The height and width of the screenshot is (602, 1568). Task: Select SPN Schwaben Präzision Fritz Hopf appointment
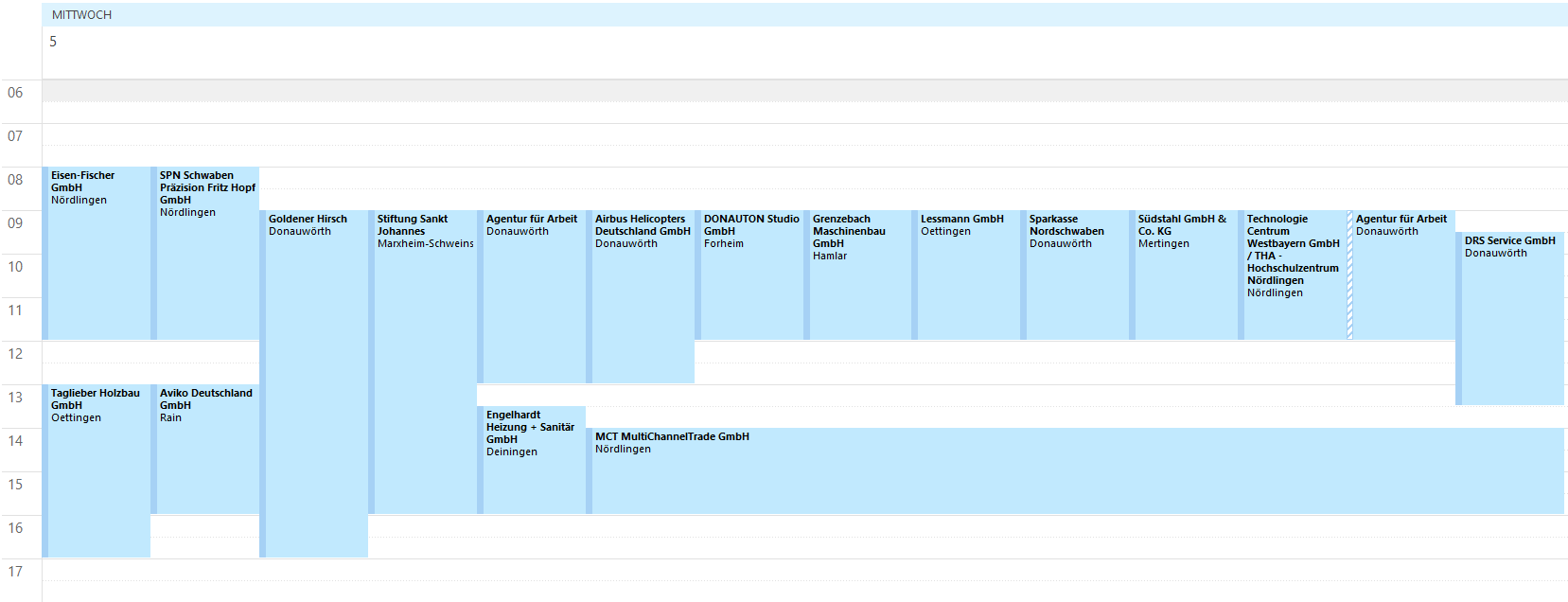[205, 254]
